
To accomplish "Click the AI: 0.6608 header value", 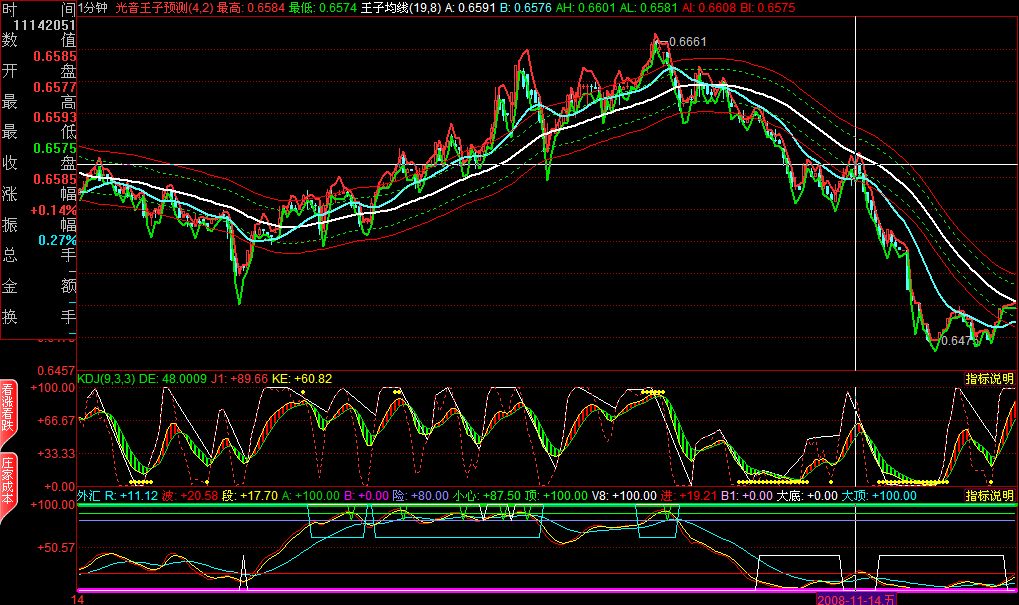I will (x=708, y=8).
